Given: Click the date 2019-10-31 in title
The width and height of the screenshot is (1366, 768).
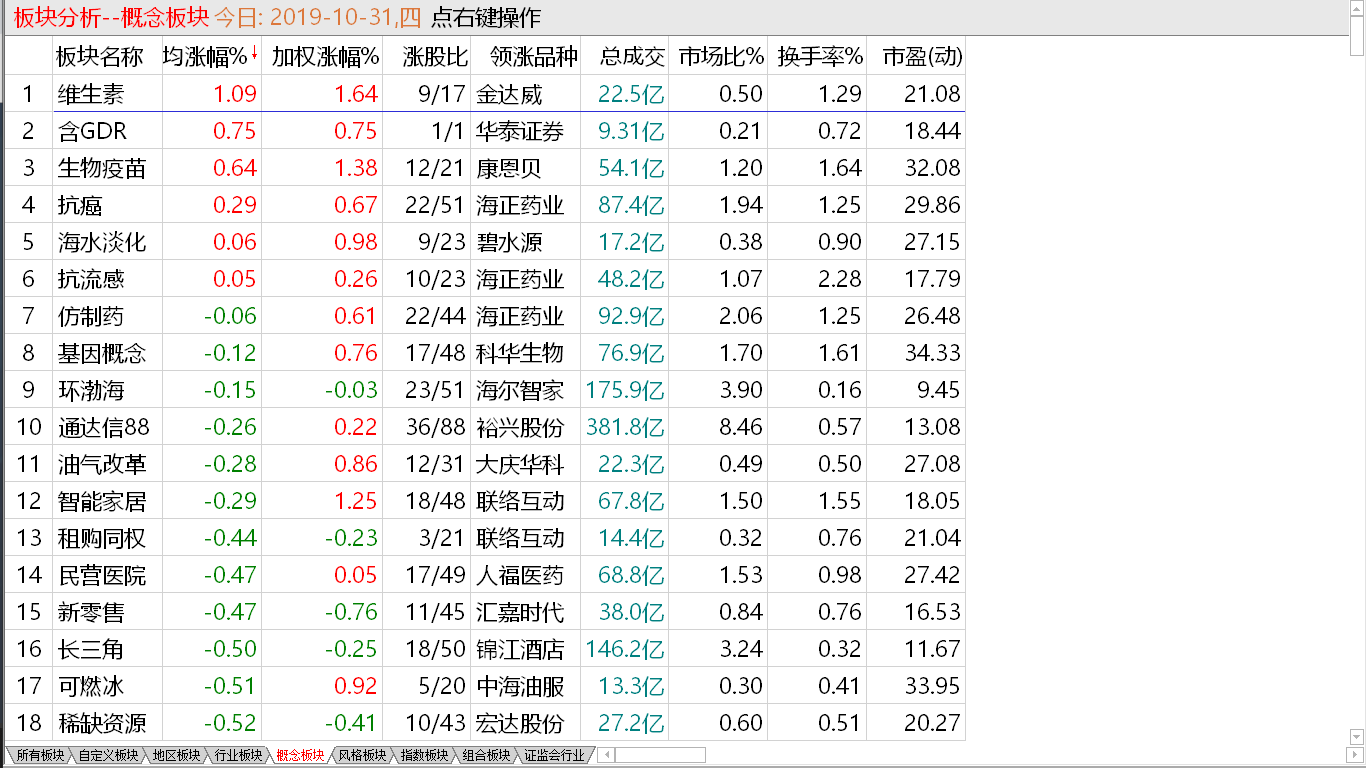Looking at the screenshot, I should point(333,17).
